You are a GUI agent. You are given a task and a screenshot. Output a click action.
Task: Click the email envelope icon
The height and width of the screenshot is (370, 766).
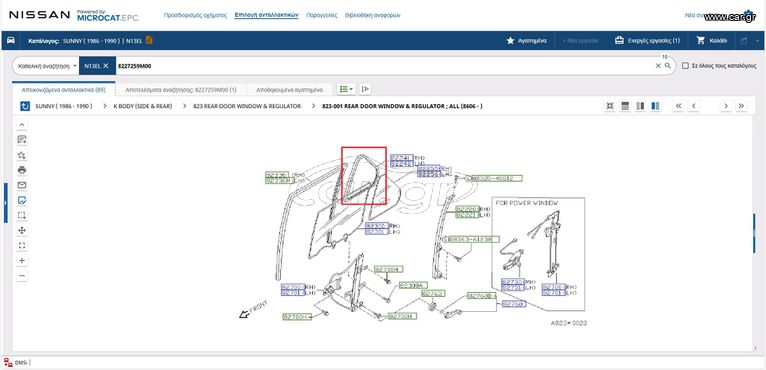click(x=21, y=185)
